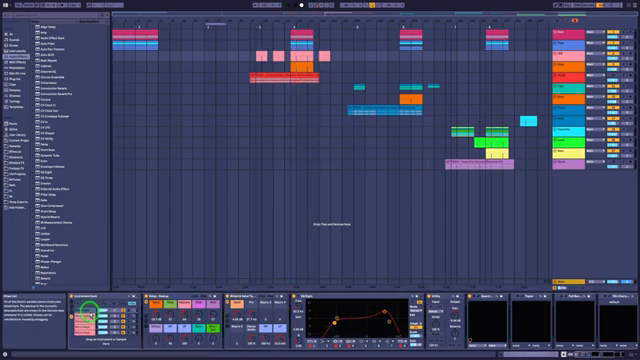Select Beat Repeat in device list
This screenshot has height=360, width=640.
pos(49,60)
